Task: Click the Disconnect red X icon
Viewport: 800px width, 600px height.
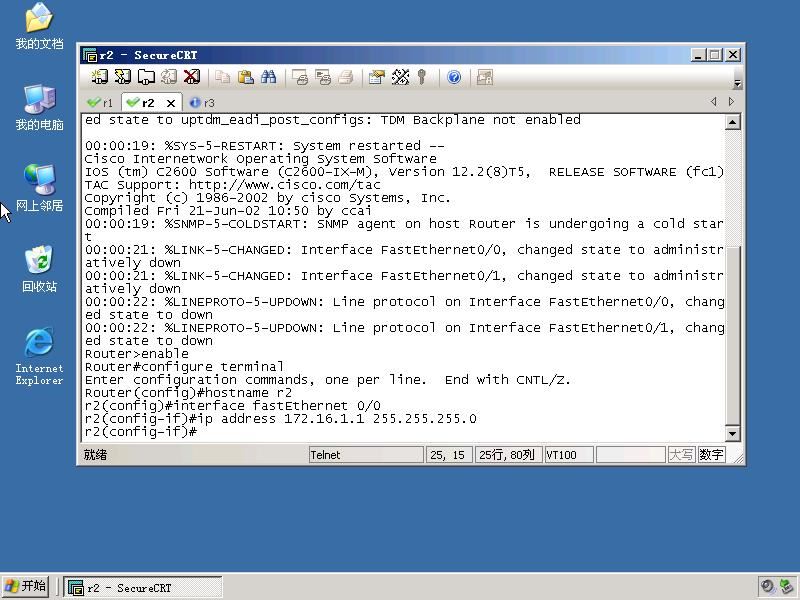Action: [x=192, y=77]
